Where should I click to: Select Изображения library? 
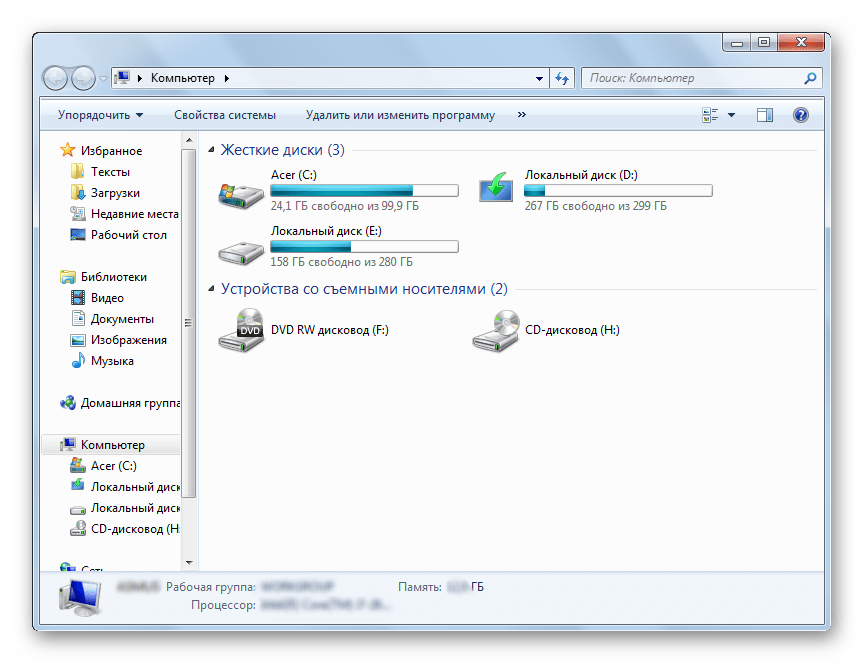[128, 340]
